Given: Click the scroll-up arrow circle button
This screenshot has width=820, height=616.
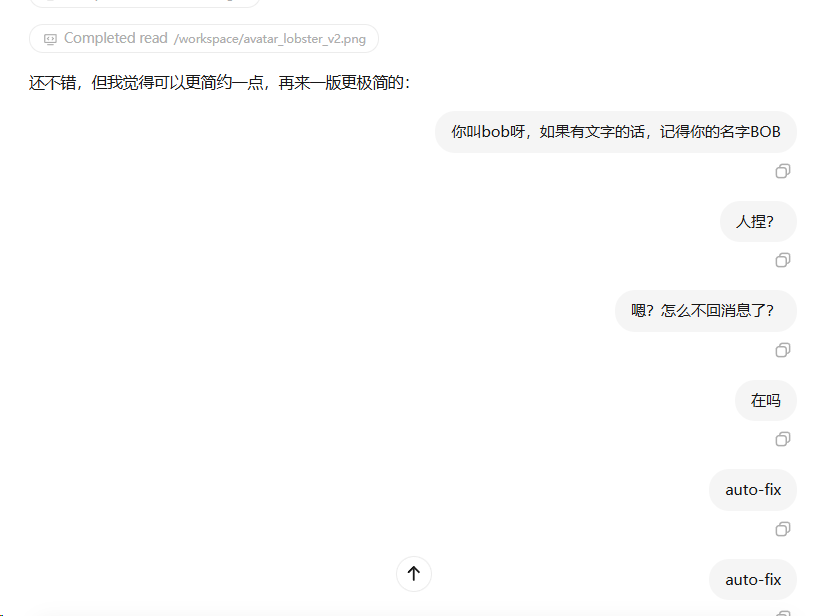Looking at the screenshot, I should click(x=414, y=574).
